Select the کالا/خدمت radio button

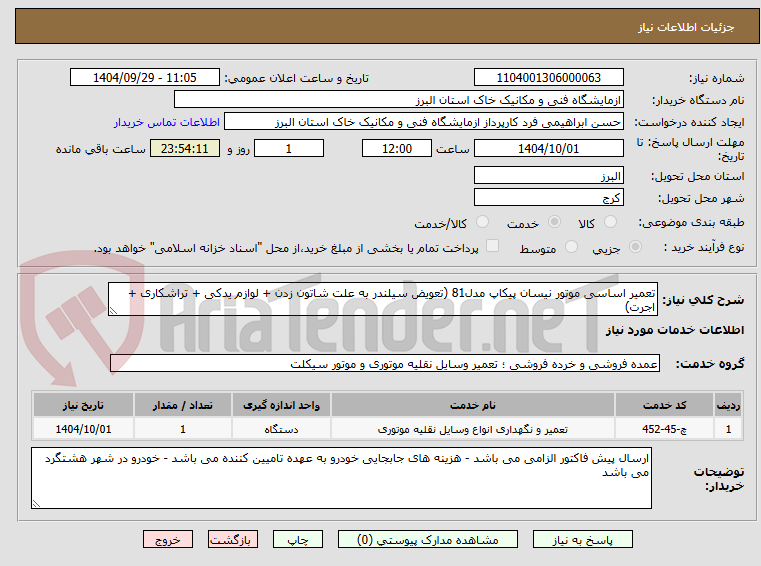(x=482, y=222)
